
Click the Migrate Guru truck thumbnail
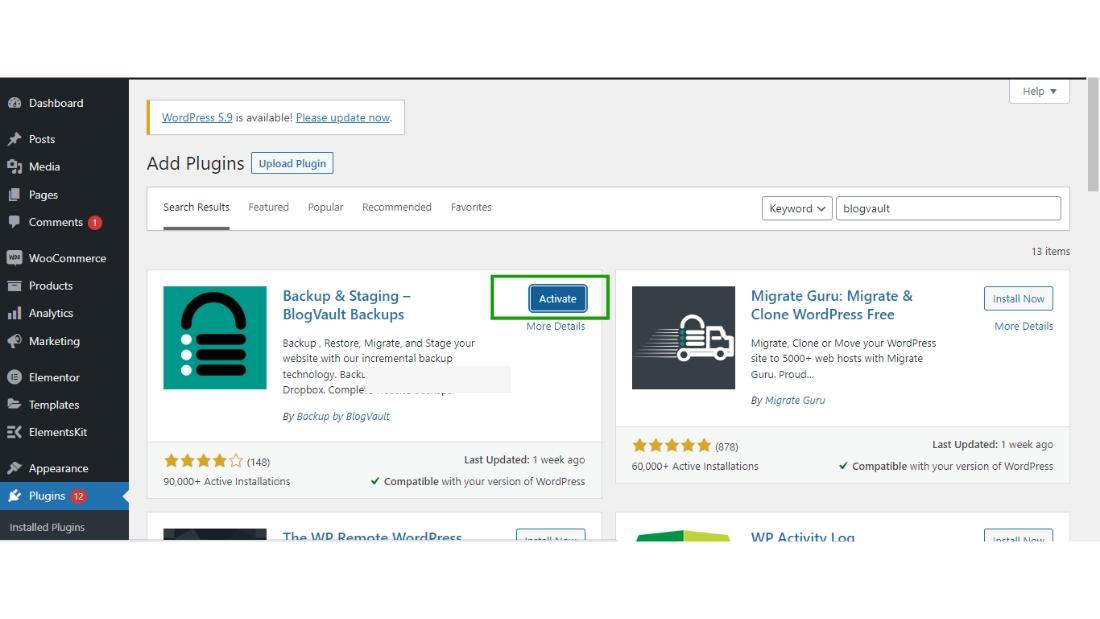point(683,338)
